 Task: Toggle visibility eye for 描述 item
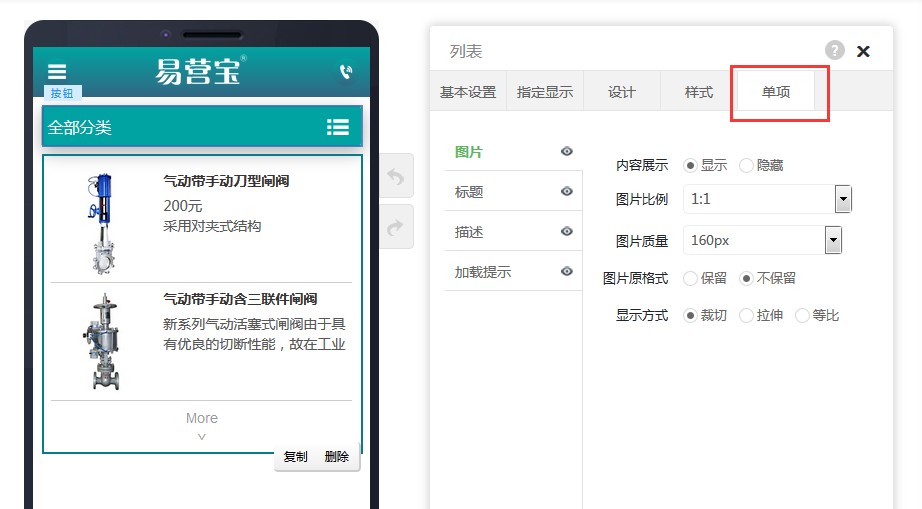tap(567, 232)
